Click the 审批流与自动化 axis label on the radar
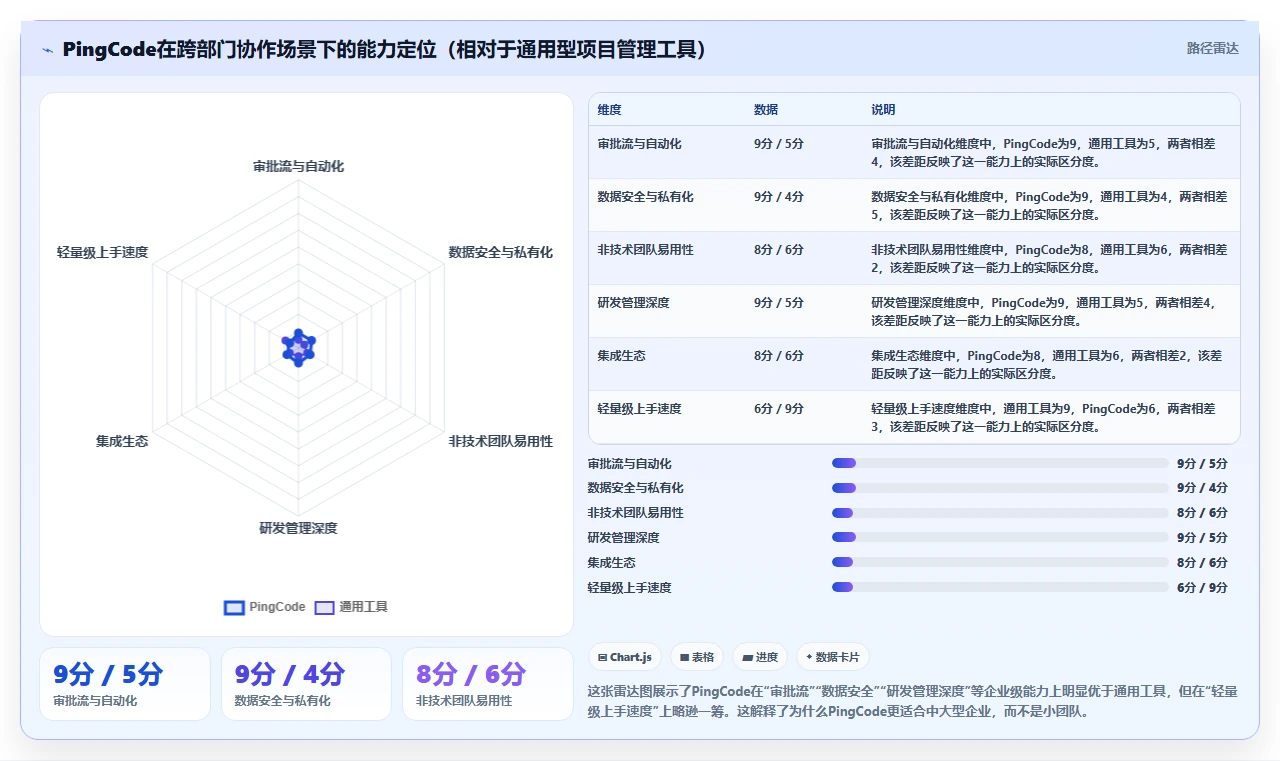This screenshot has width=1280, height=761. point(298,166)
